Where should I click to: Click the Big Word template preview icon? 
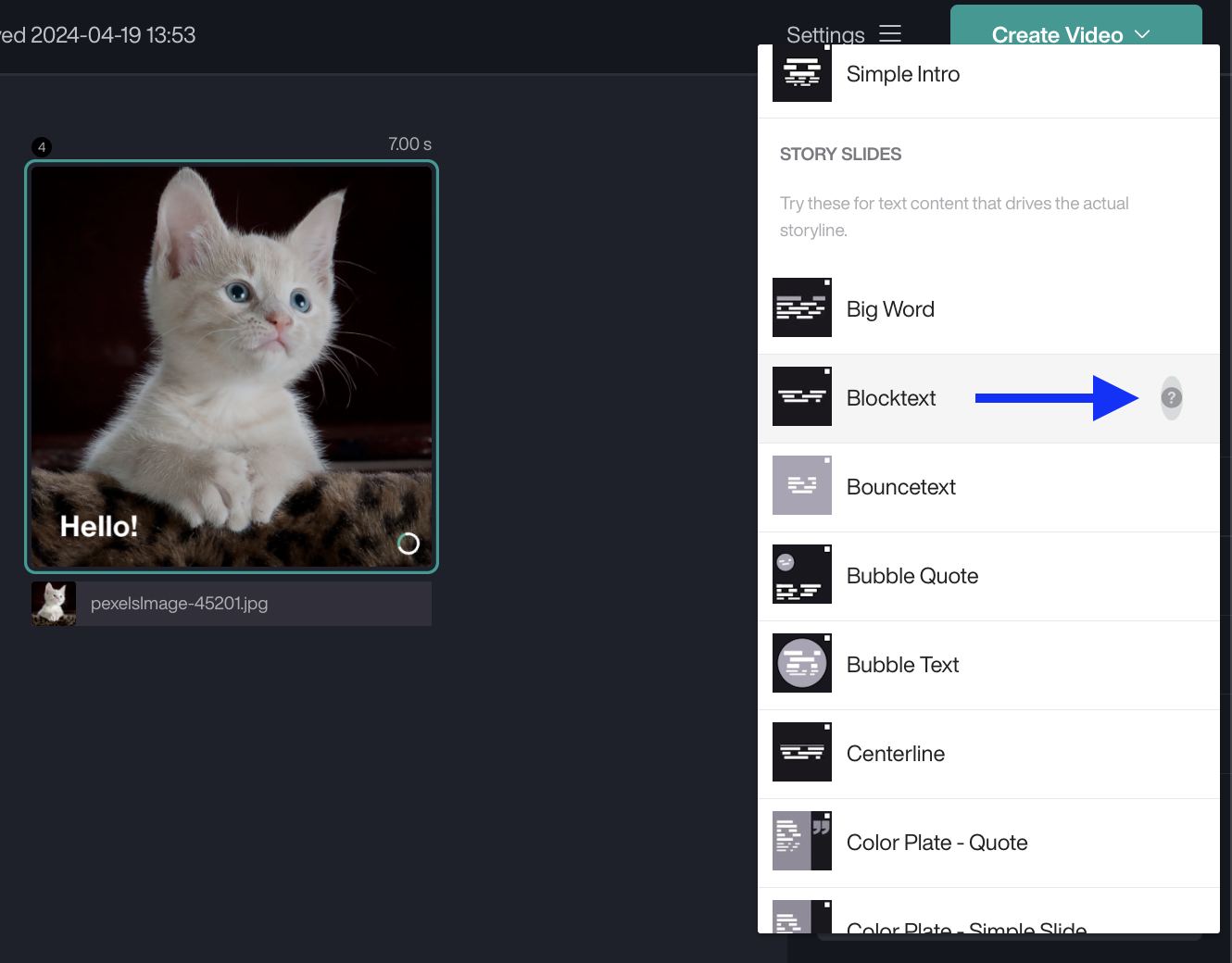[x=801, y=307]
